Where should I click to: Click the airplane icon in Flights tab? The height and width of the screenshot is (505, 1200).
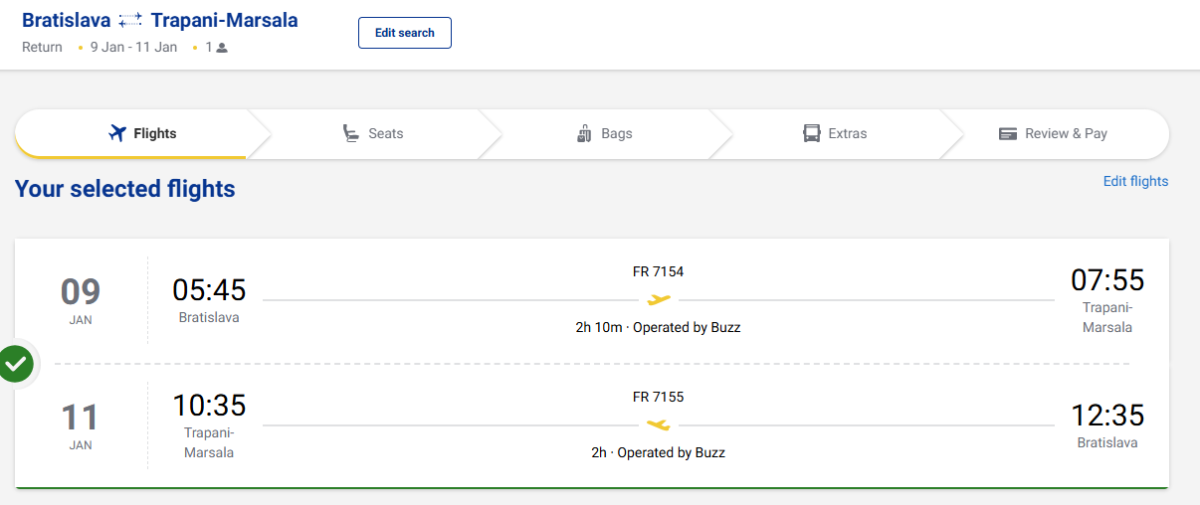tap(117, 133)
